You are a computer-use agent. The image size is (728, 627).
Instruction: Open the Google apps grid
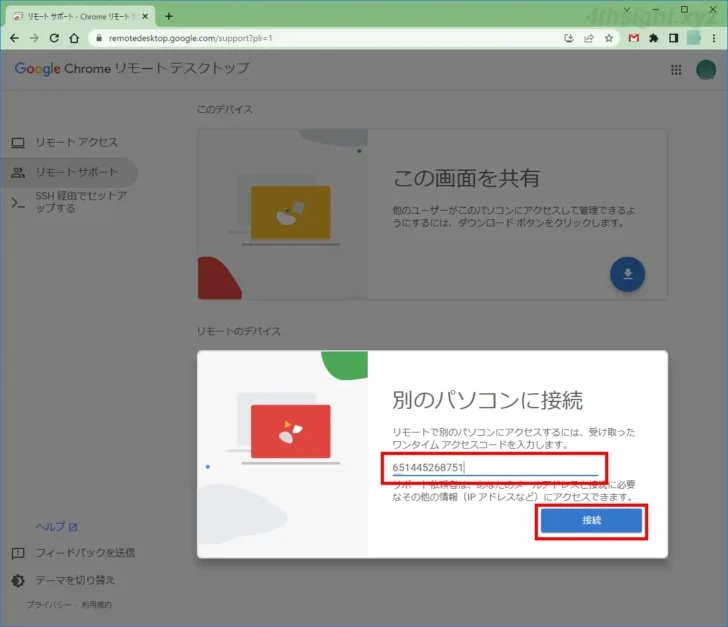point(676,70)
